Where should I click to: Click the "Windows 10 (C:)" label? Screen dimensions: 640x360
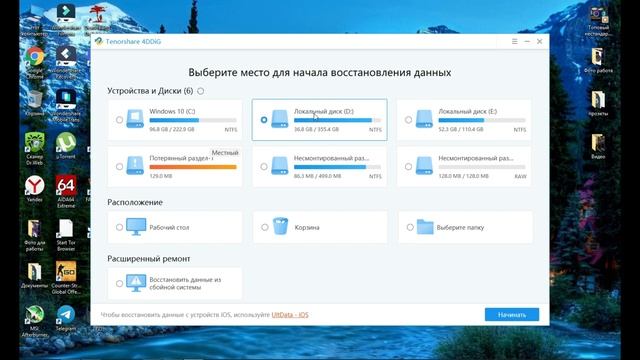tap(172, 111)
